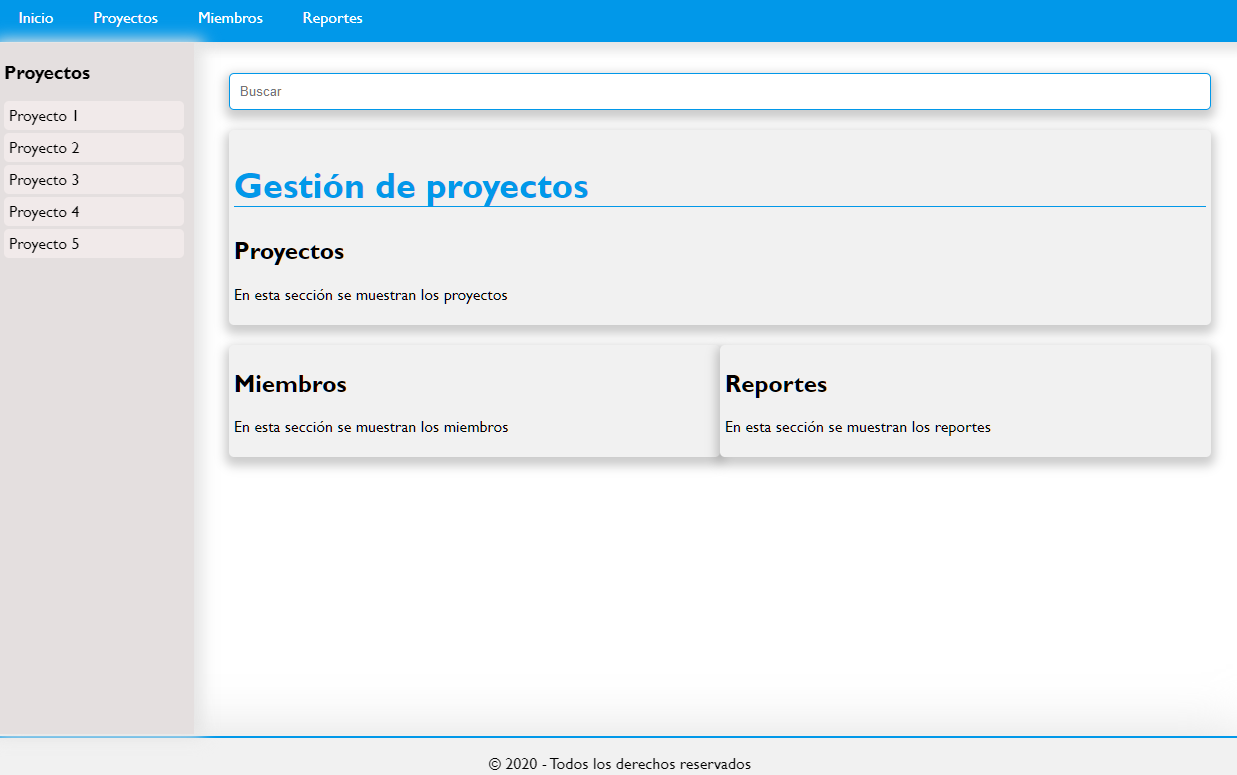
Task: Click the Gestión de proyectos heading
Action: [411, 186]
